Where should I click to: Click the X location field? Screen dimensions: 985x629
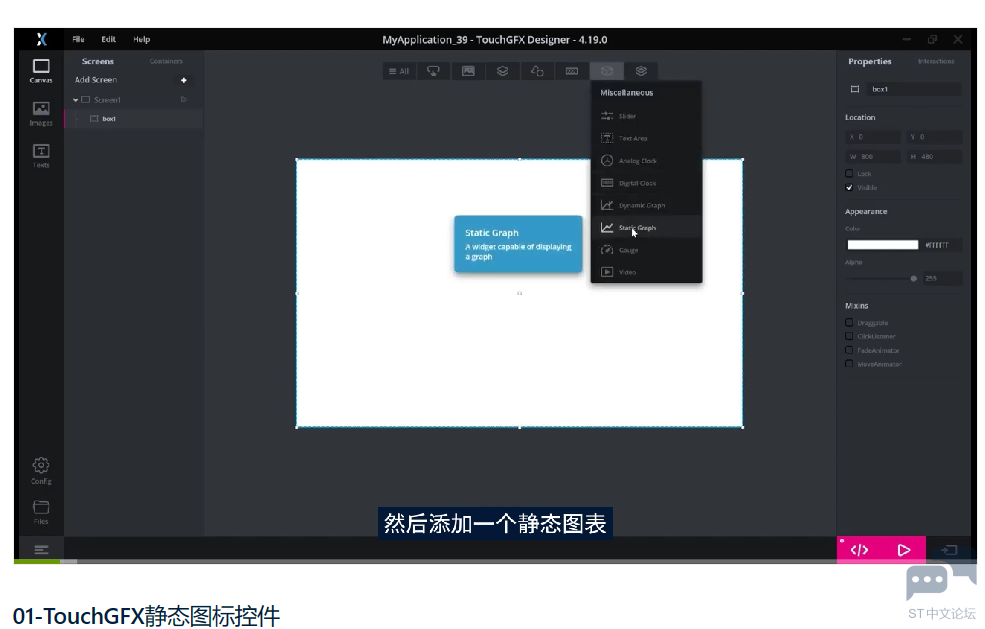(x=873, y=136)
